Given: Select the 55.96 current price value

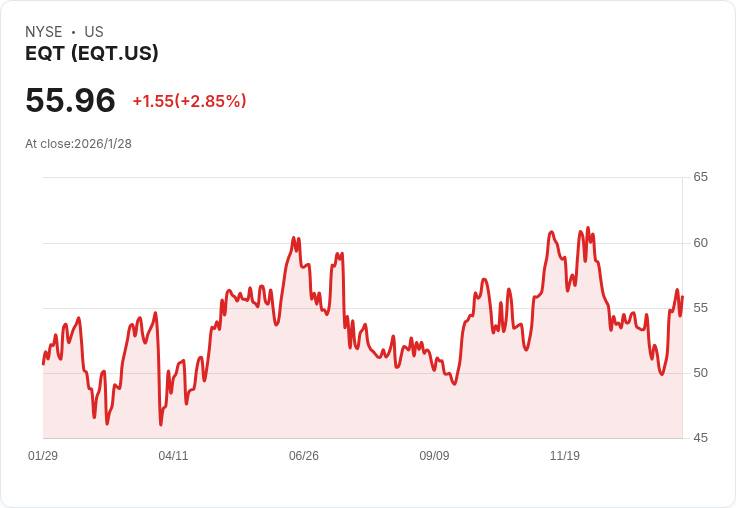Looking at the screenshot, I should tap(70, 100).
